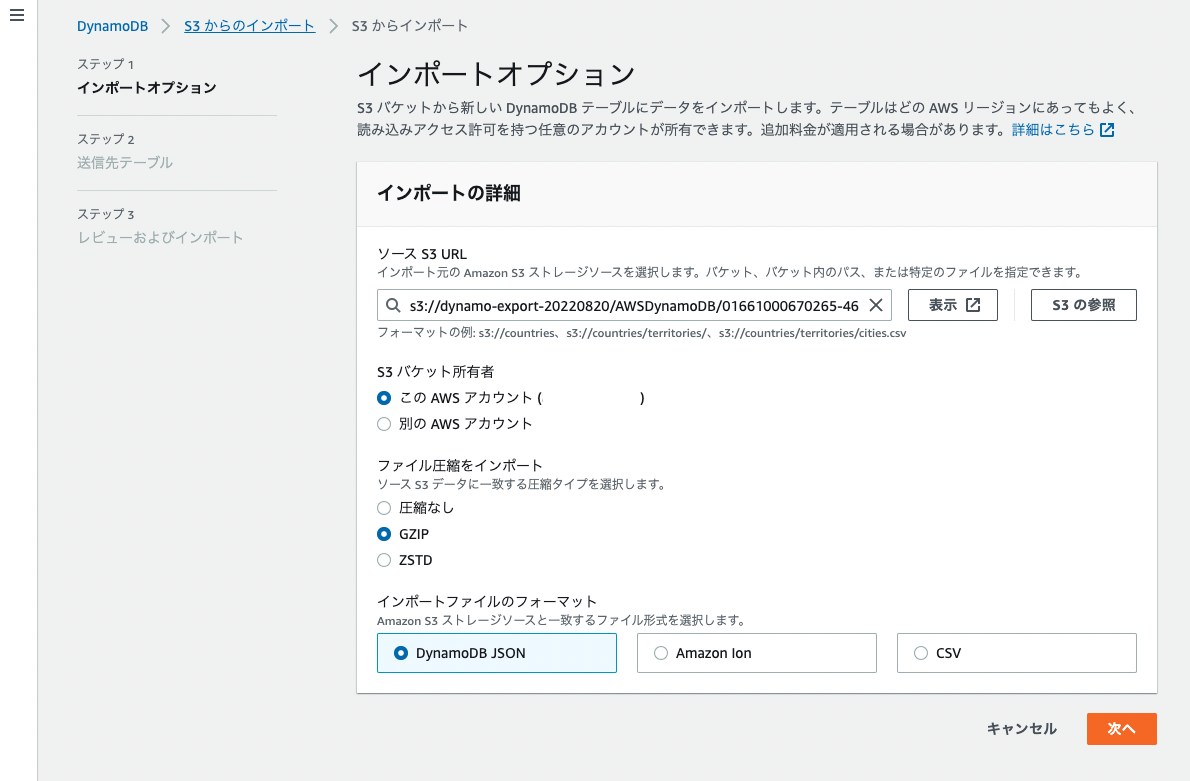The width and height of the screenshot is (1190, 781).
Task: Cancel the import with キャンセル
Action: (1021, 729)
